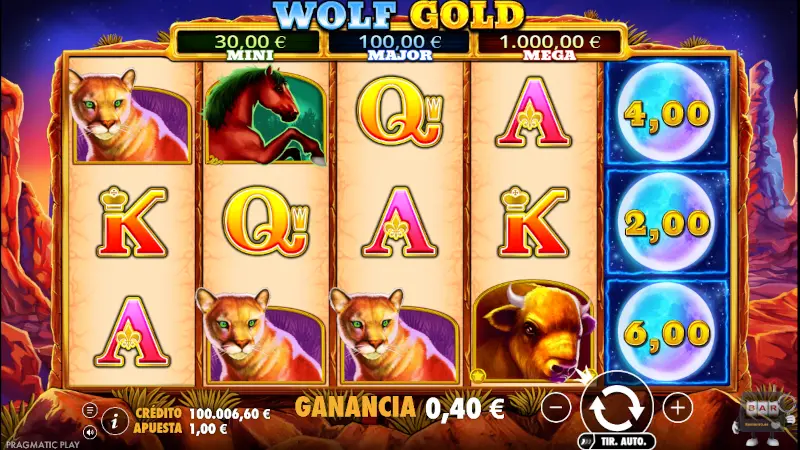Decrease the bet with the minus button
Image resolution: width=800 pixels, height=450 pixels.
556,408
